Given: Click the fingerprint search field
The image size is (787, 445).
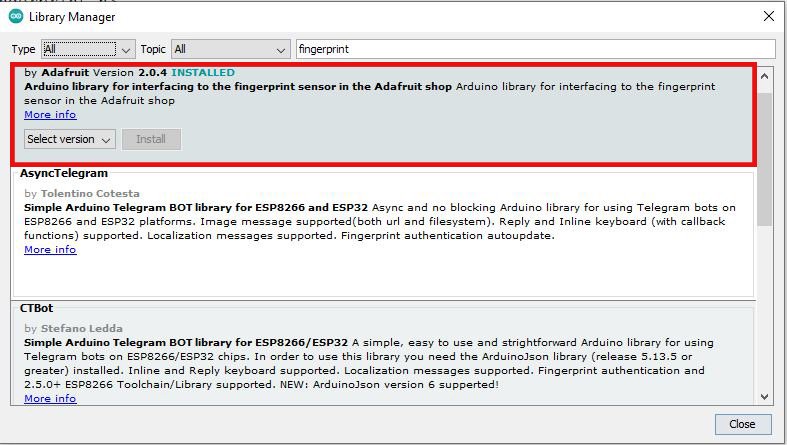Looking at the screenshot, I should point(535,49).
